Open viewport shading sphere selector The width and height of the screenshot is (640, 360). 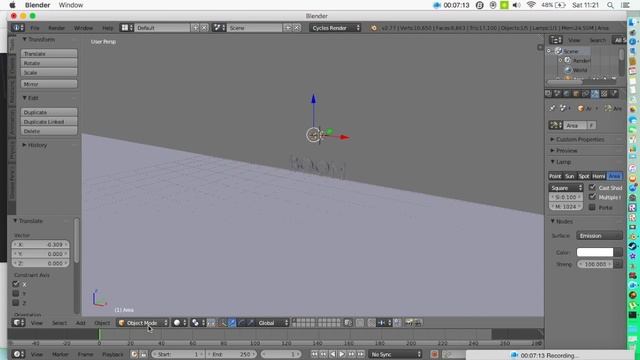pos(179,322)
